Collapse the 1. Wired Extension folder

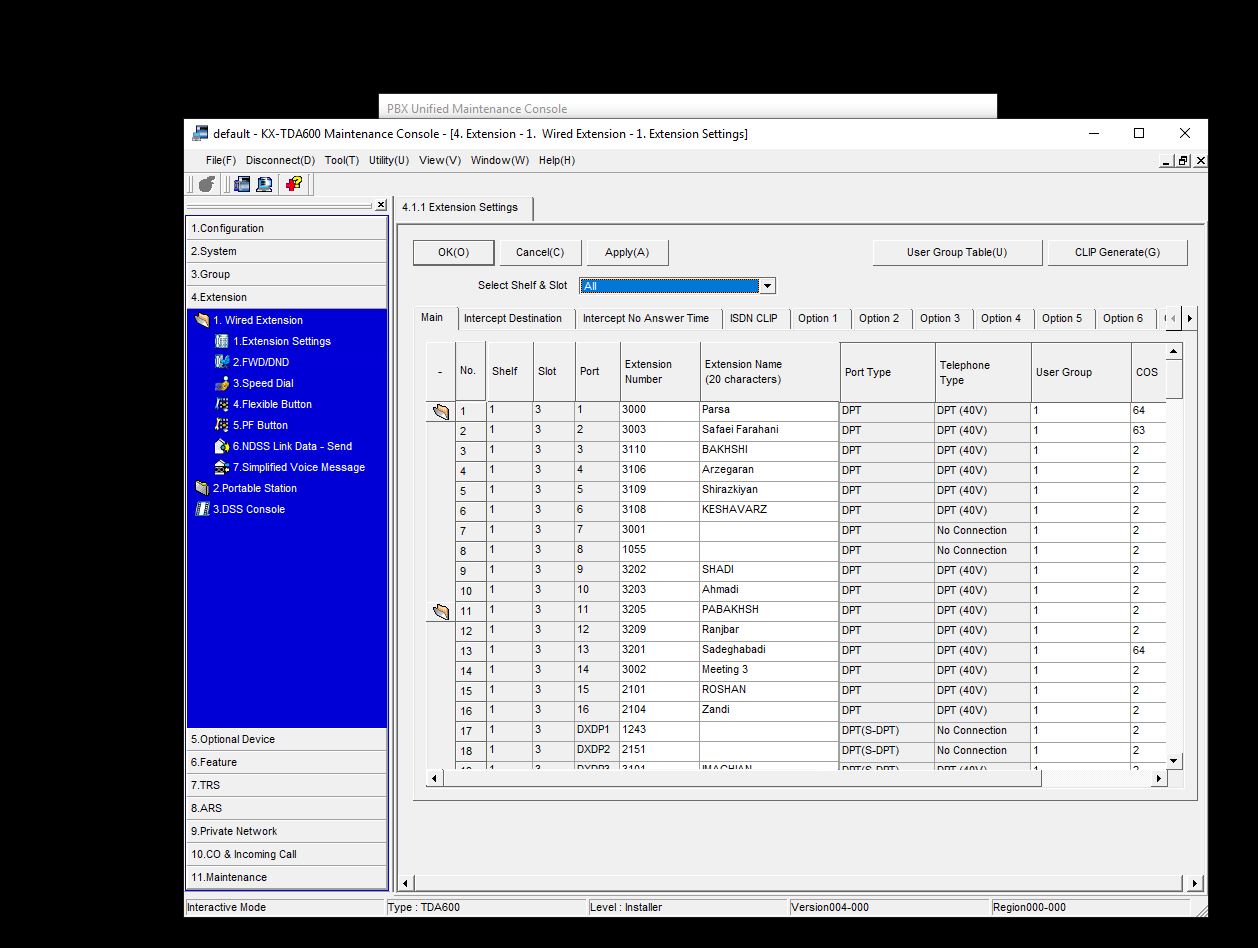pos(202,320)
